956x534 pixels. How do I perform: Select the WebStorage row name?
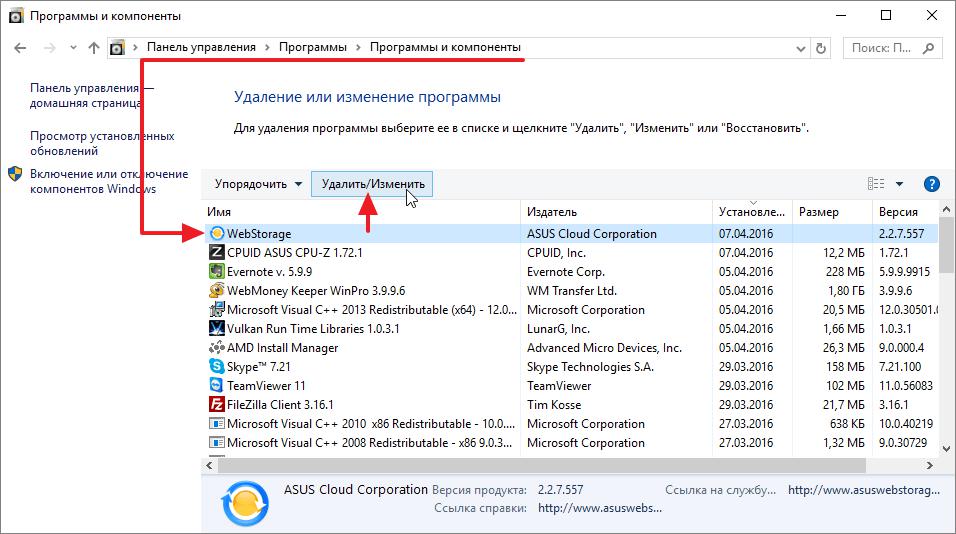click(x=259, y=233)
